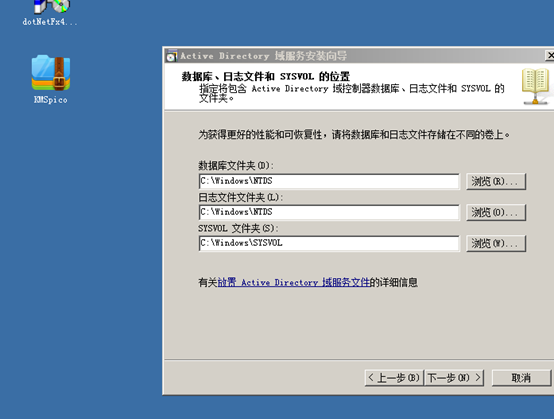This screenshot has width=554, height=419.
Task: Click the SYSVOL 文件夹(S) label
Action: point(238,228)
